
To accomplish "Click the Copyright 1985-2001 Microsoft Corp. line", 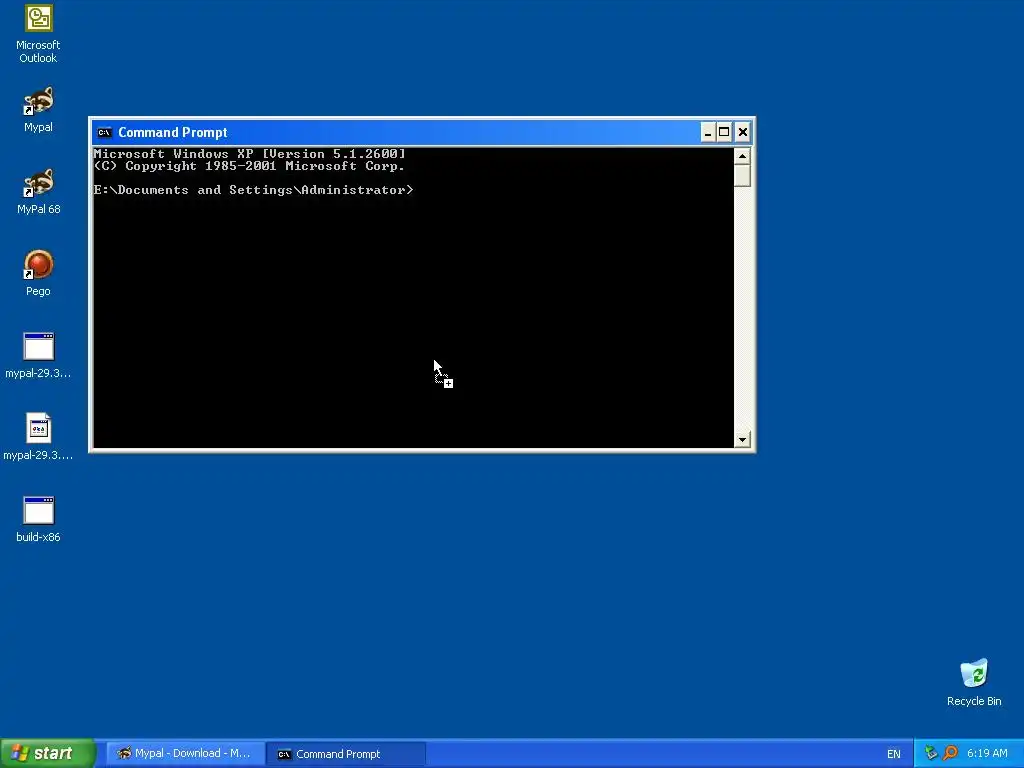I will pos(249,166).
